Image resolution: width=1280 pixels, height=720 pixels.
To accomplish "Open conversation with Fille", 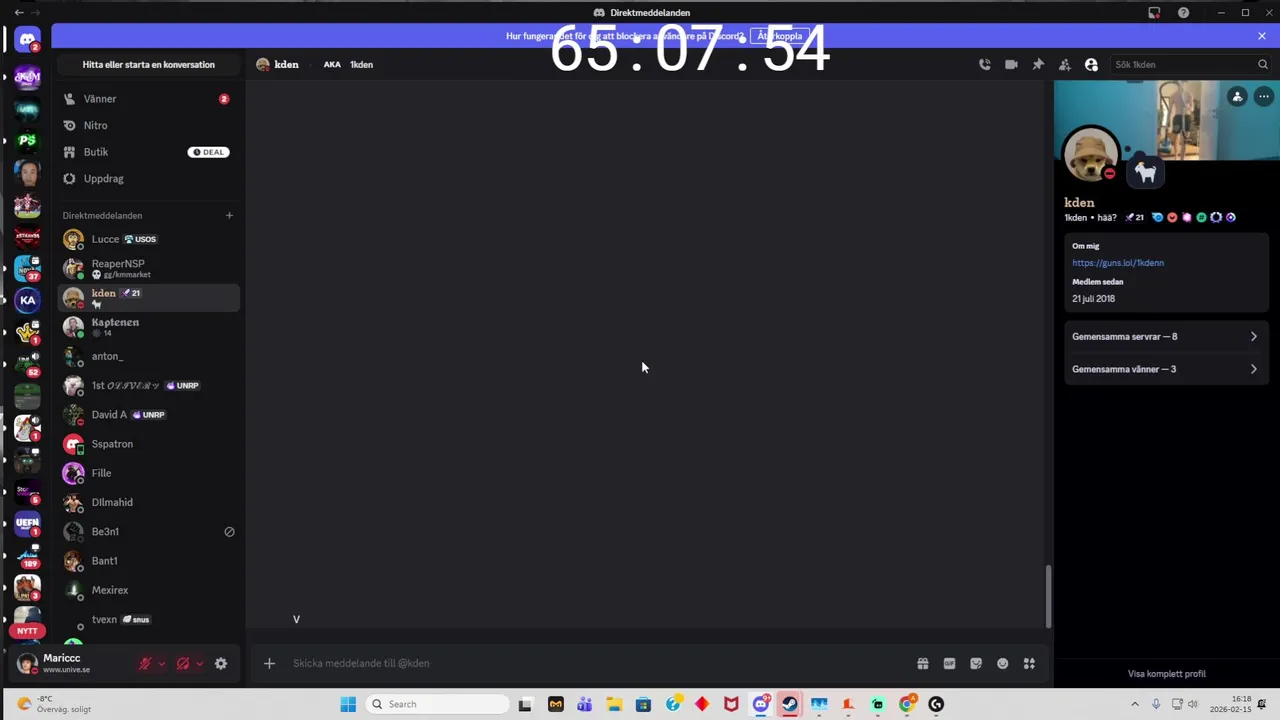I will 148,473.
